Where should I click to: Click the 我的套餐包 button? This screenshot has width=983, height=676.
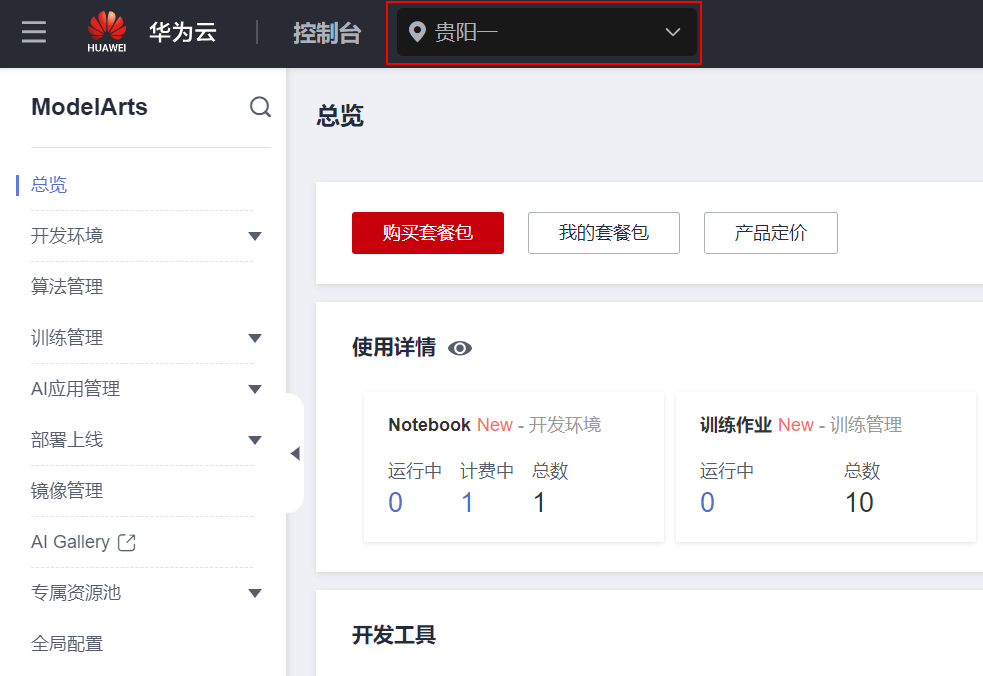[x=604, y=233]
